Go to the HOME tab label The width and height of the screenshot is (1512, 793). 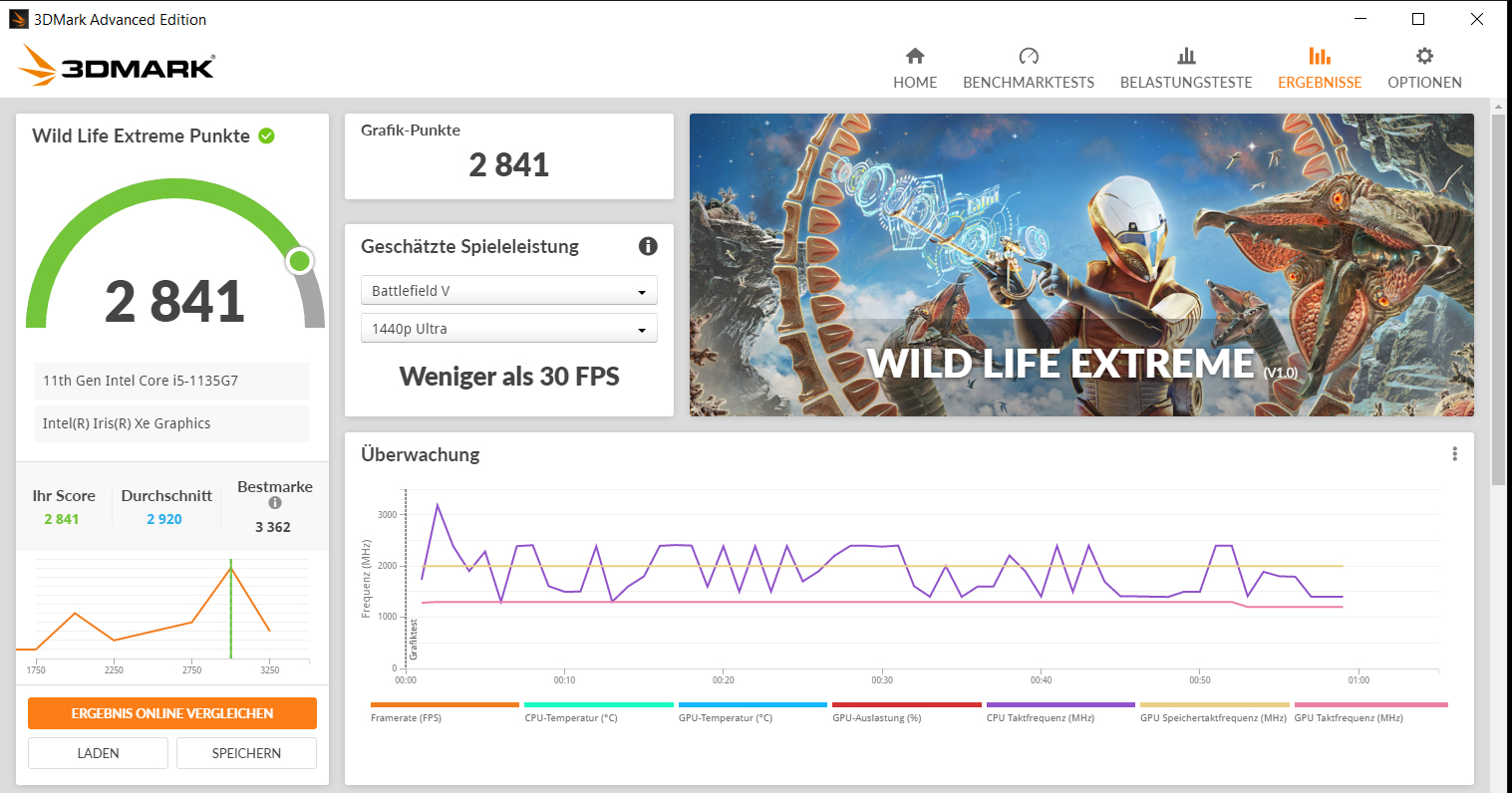[915, 83]
